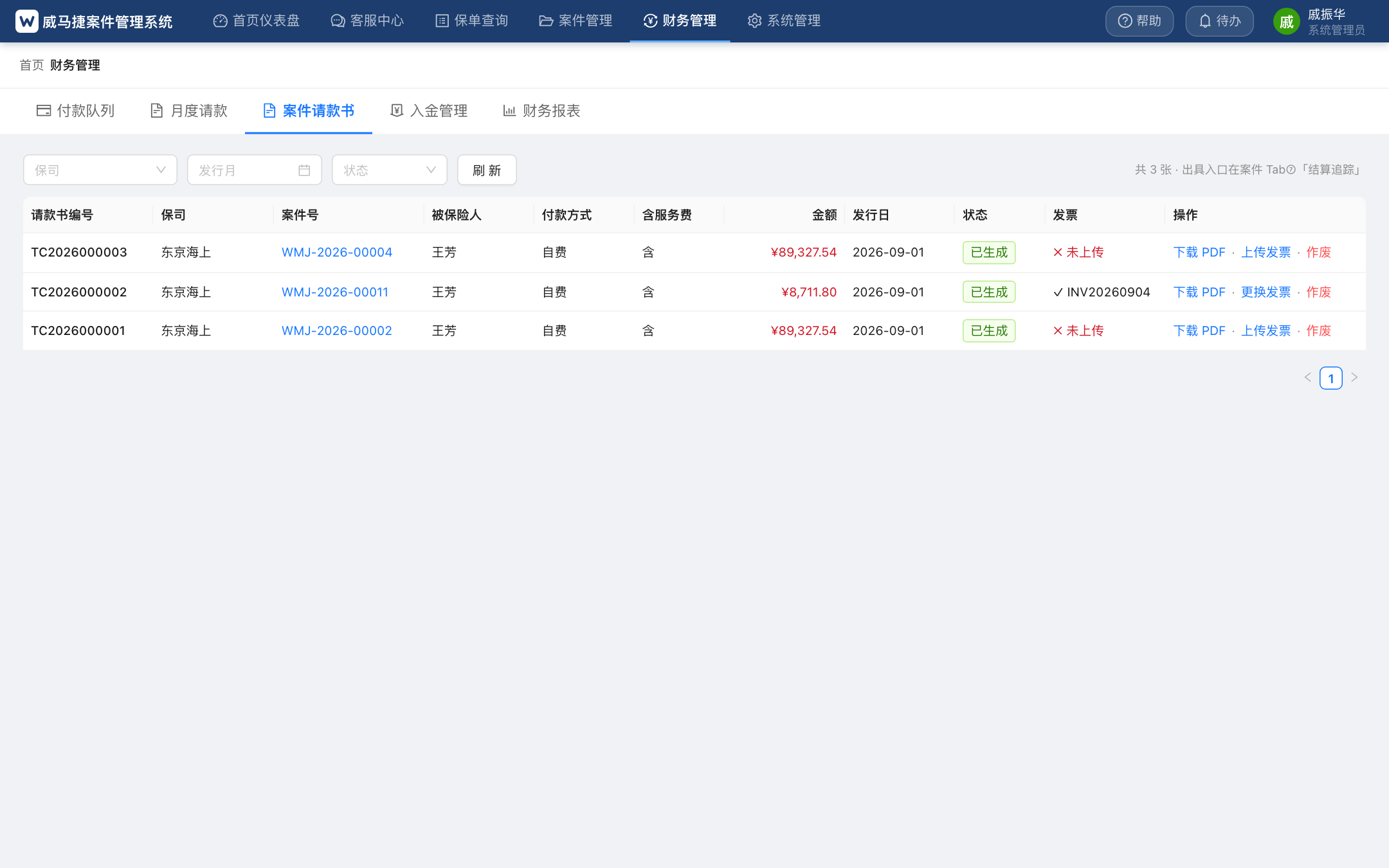This screenshot has height=868, width=1389.
Task: Open case link WMJ-2026-00004
Action: [x=337, y=252]
